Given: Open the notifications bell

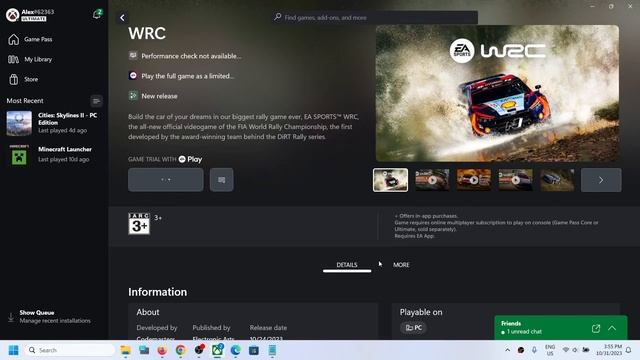Looking at the screenshot, I should (x=97, y=15).
